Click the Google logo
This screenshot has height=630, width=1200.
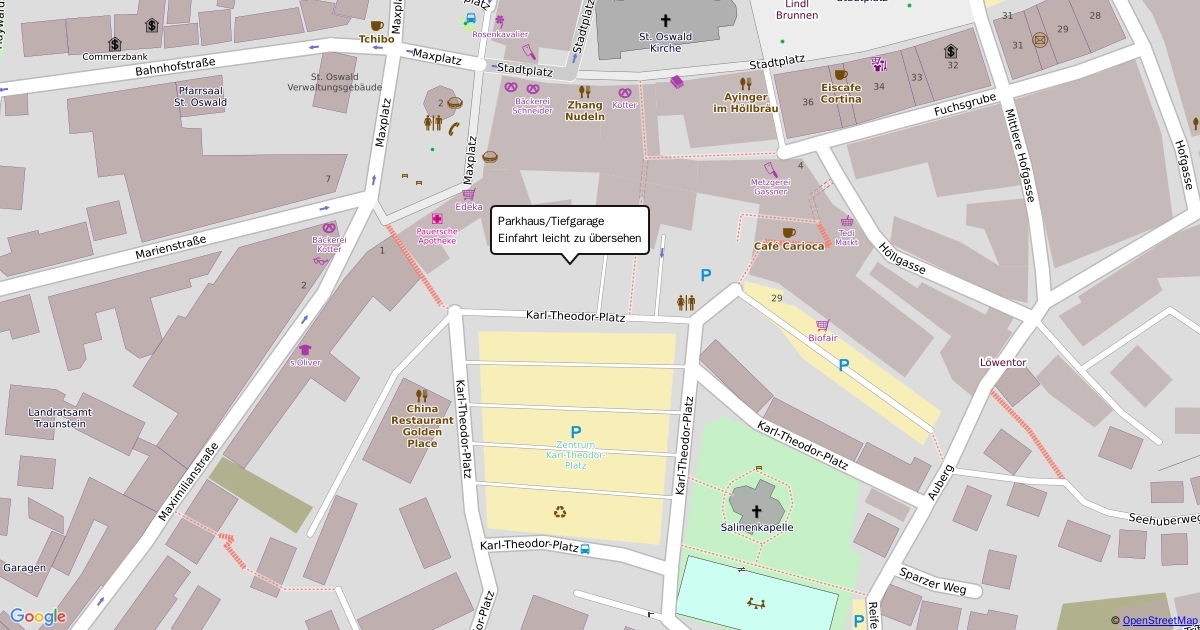[x=38, y=616]
